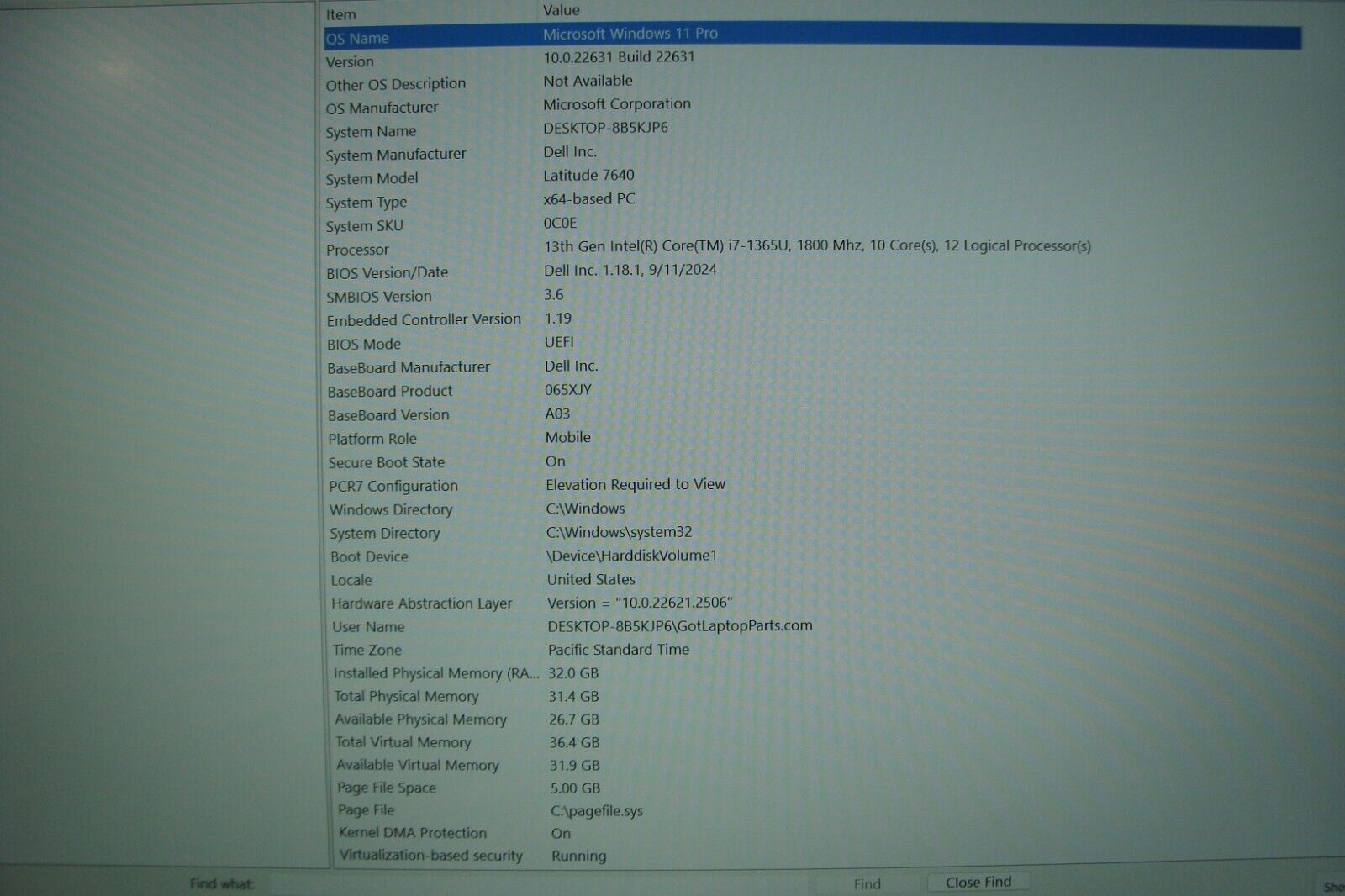The width and height of the screenshot is (1345, 896).
Task: Click the C:\Windows\system32 value
Action: pyautogui.click(x=619, y=532)
